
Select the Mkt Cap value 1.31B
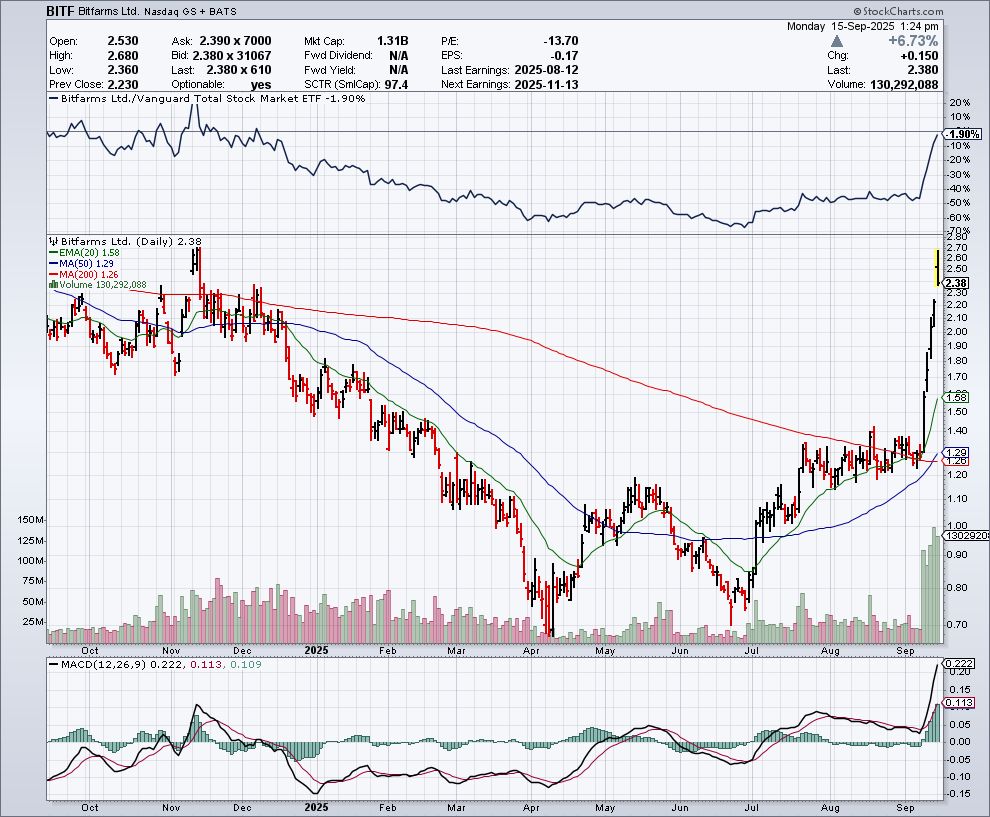pos(393,41)
